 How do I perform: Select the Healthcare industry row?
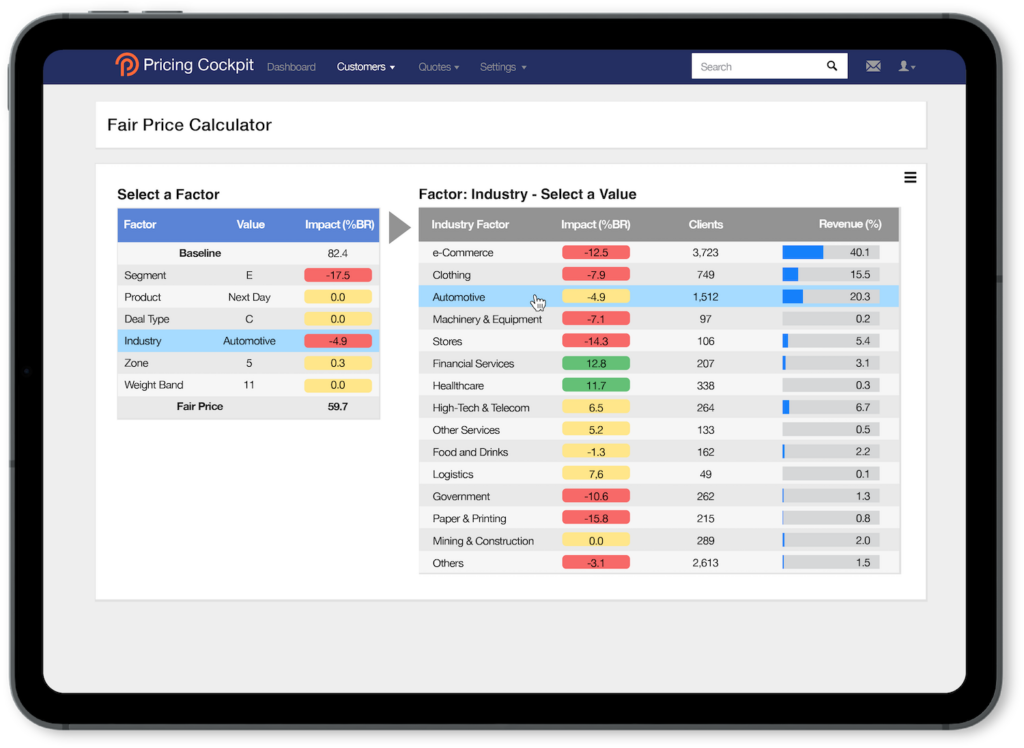pyautogui.click(x=458, y=386)
